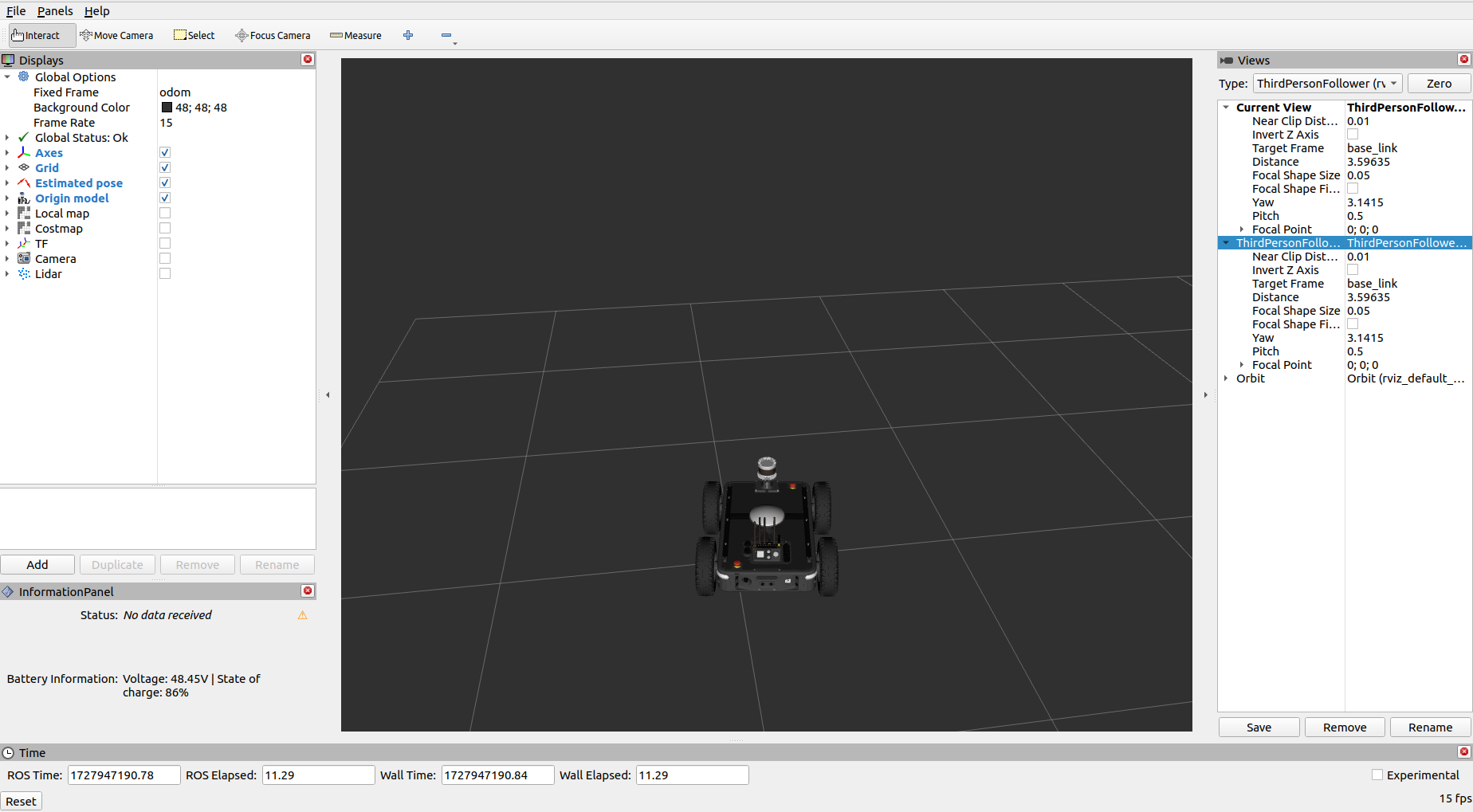The width and height of the screenshot is (1473, 812).
Task: Click the warning icon beside status
Action: point(303,615)
